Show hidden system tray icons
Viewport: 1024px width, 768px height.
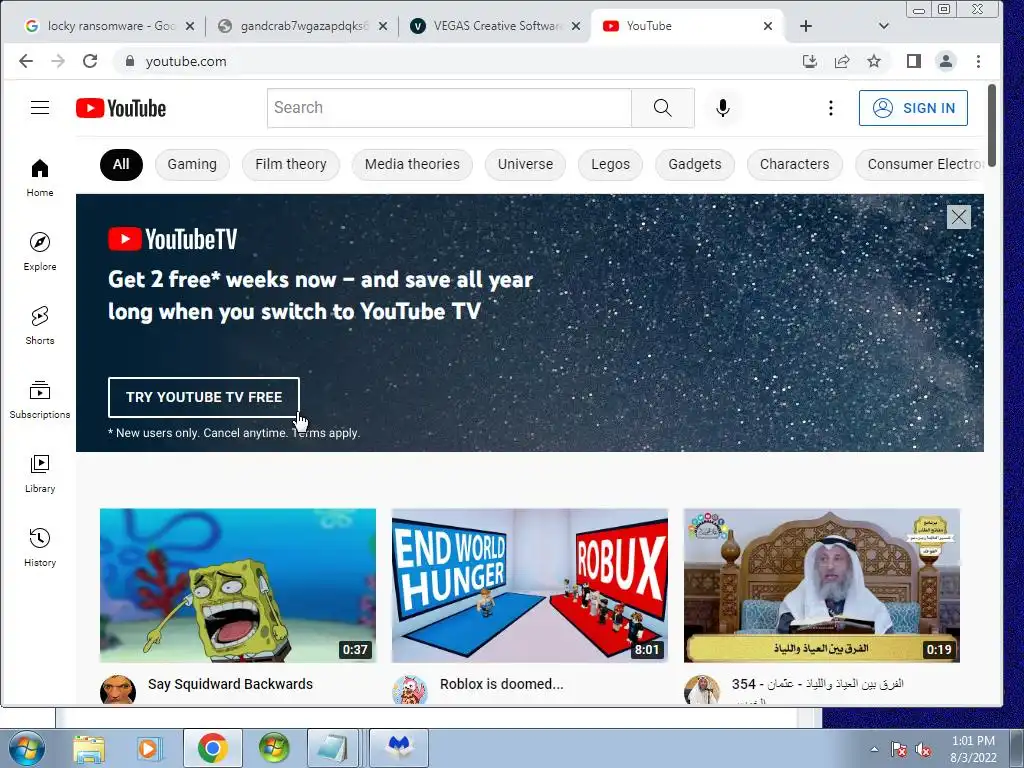(874, 749)
